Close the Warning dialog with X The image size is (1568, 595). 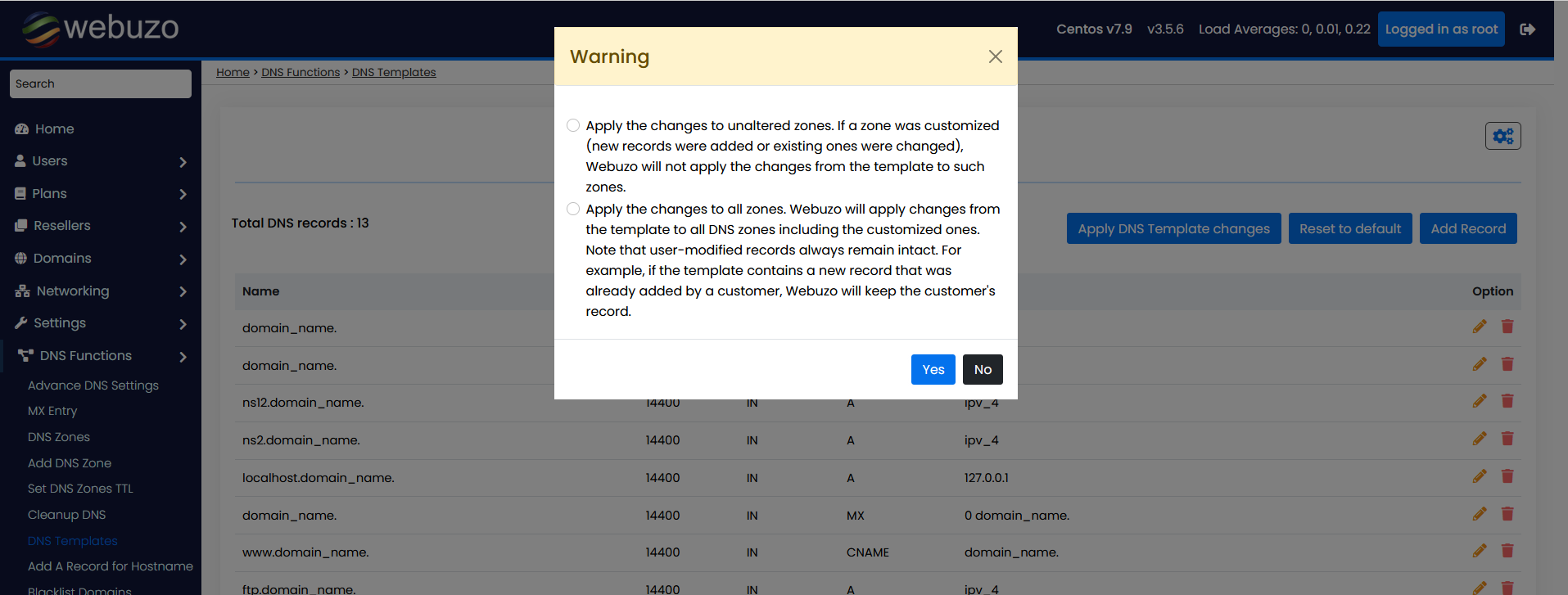[995, 56]
